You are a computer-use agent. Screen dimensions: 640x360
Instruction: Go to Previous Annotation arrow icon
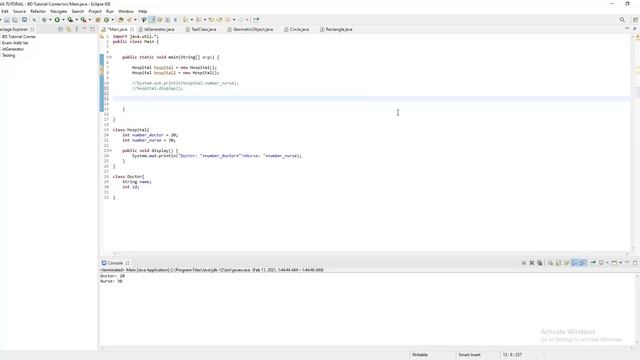199,20
